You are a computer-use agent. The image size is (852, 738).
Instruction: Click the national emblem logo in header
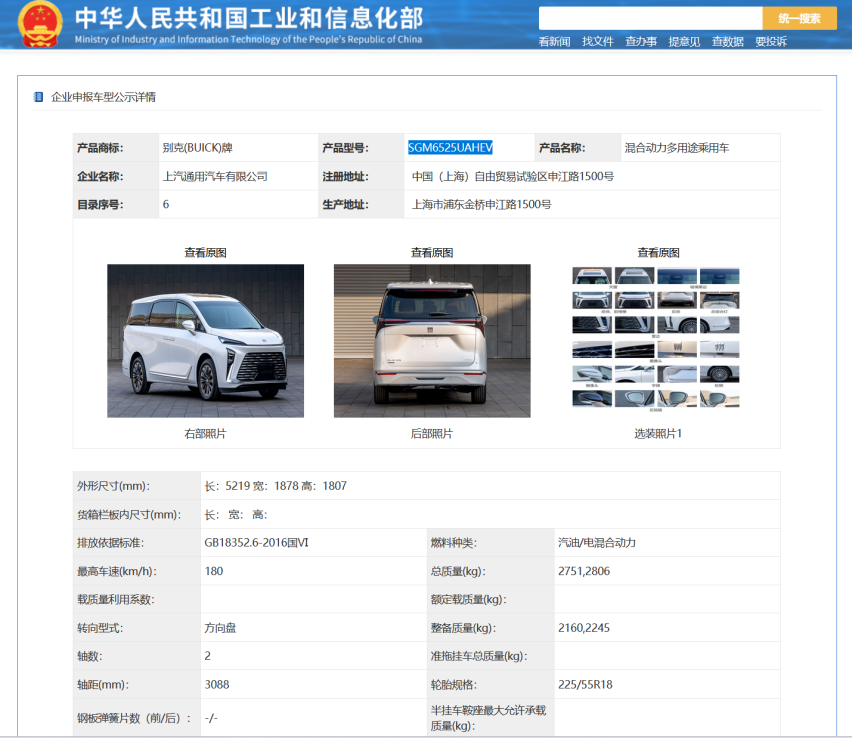40,24
